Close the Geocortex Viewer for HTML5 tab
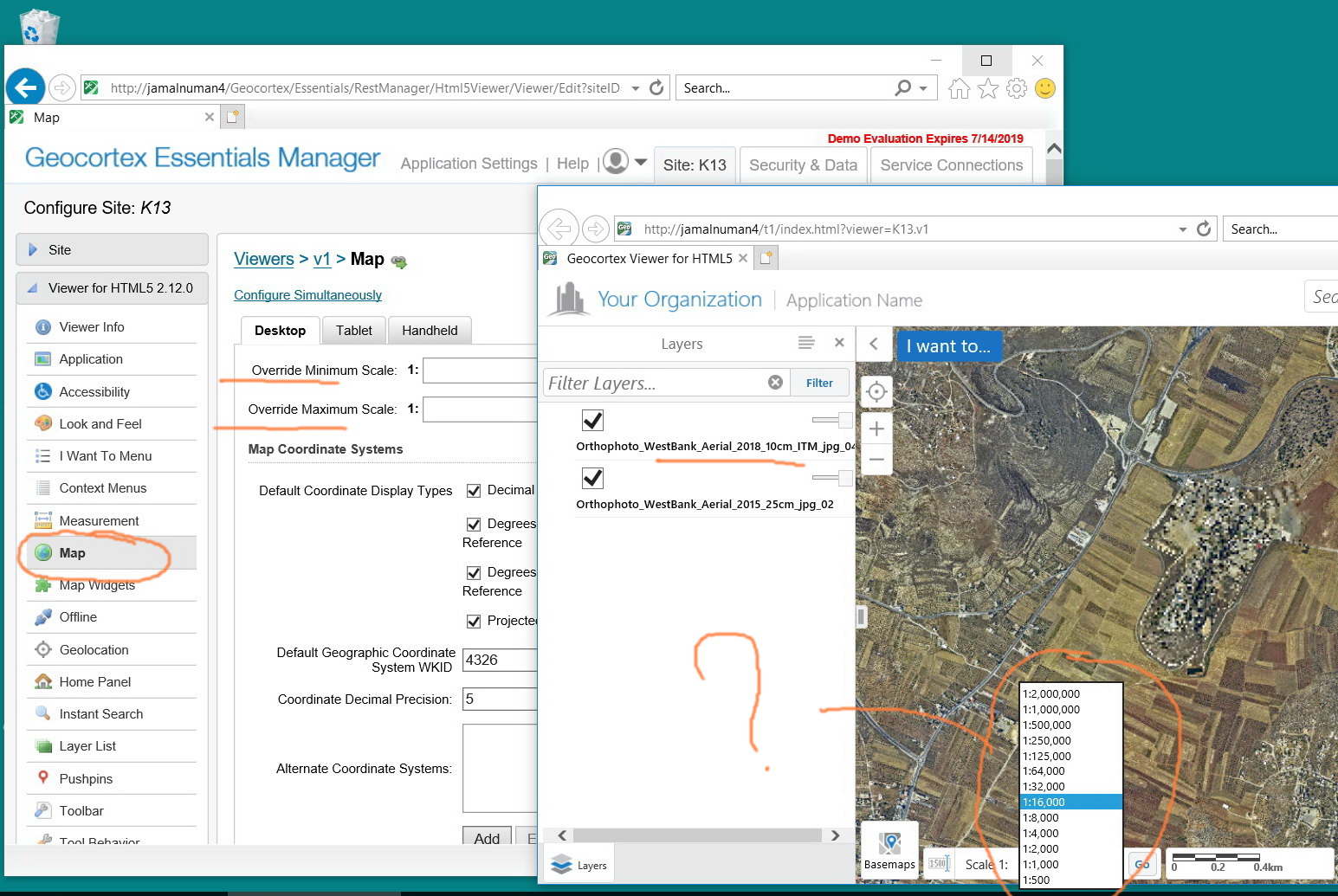The width and height of the screenshot is (1338, 896). (x=743, y=258)
